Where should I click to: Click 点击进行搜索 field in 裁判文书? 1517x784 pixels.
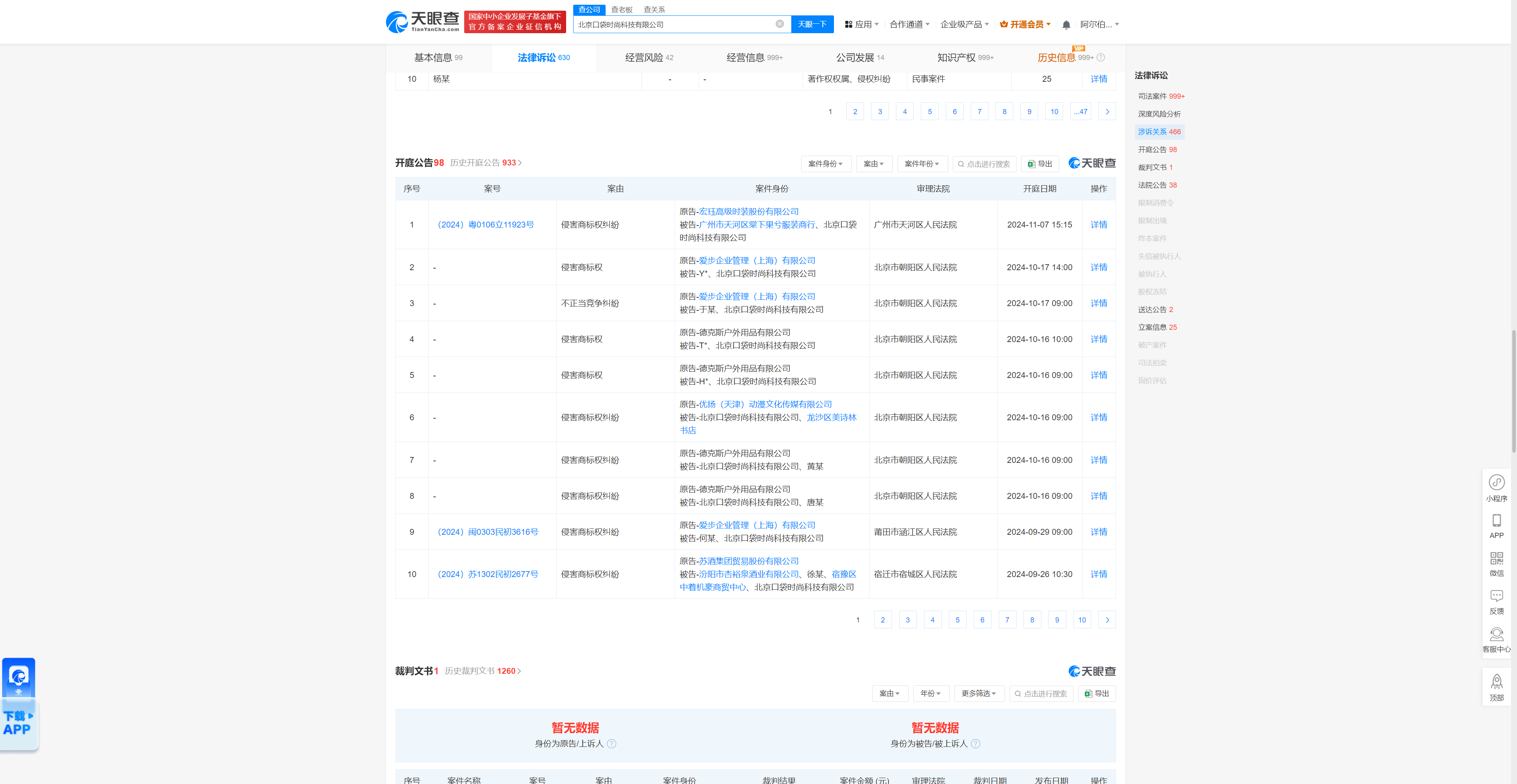tap(1041, 694)
